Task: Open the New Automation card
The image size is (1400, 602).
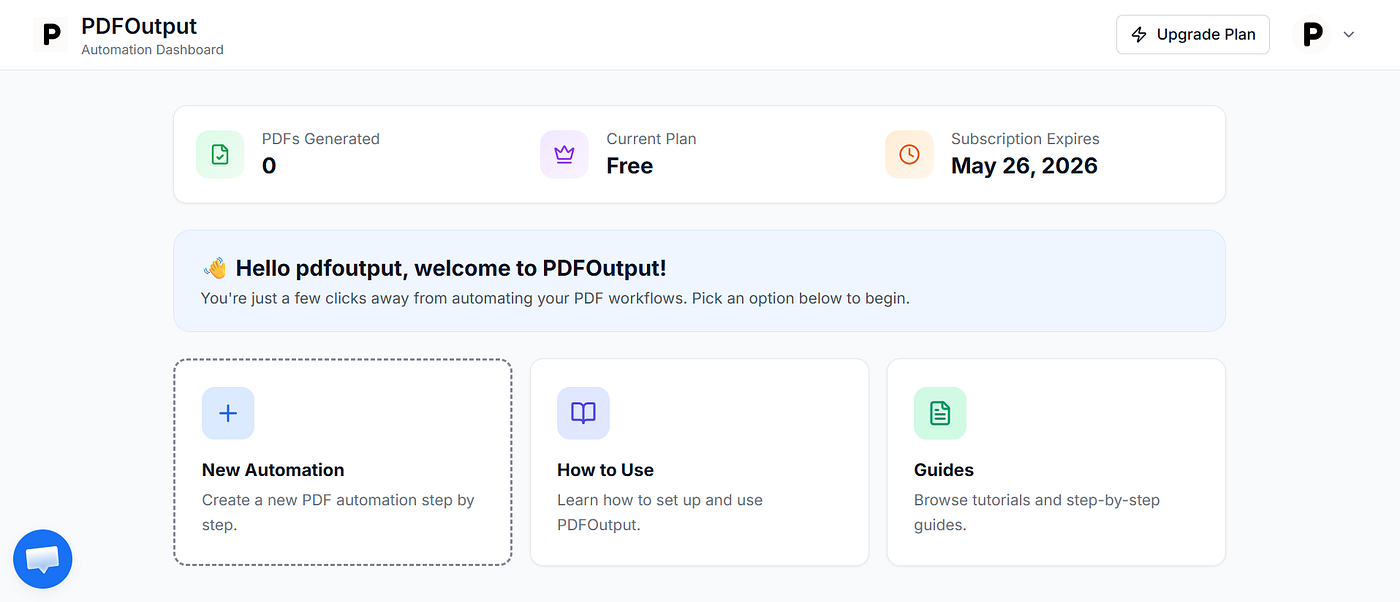Action: (343, 462)
